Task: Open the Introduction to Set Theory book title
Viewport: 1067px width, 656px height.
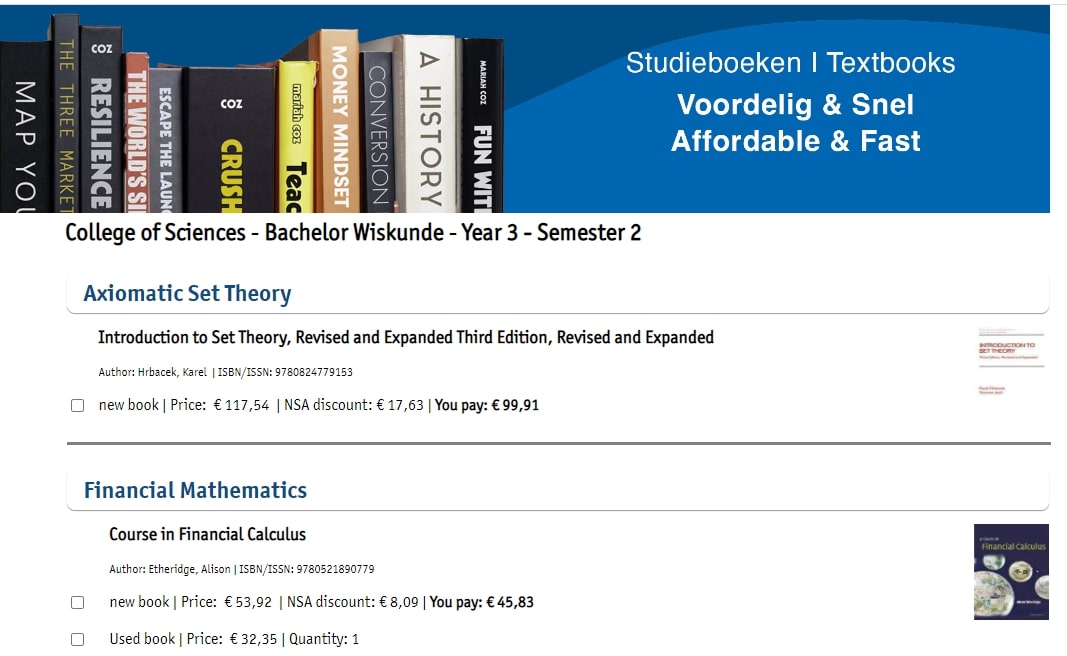Action: (406, 338)
